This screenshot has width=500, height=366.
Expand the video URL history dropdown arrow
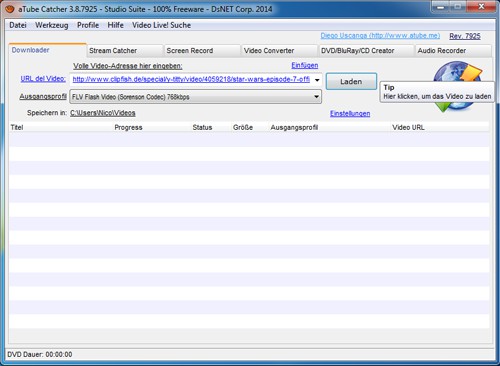(x=317, y=80)
